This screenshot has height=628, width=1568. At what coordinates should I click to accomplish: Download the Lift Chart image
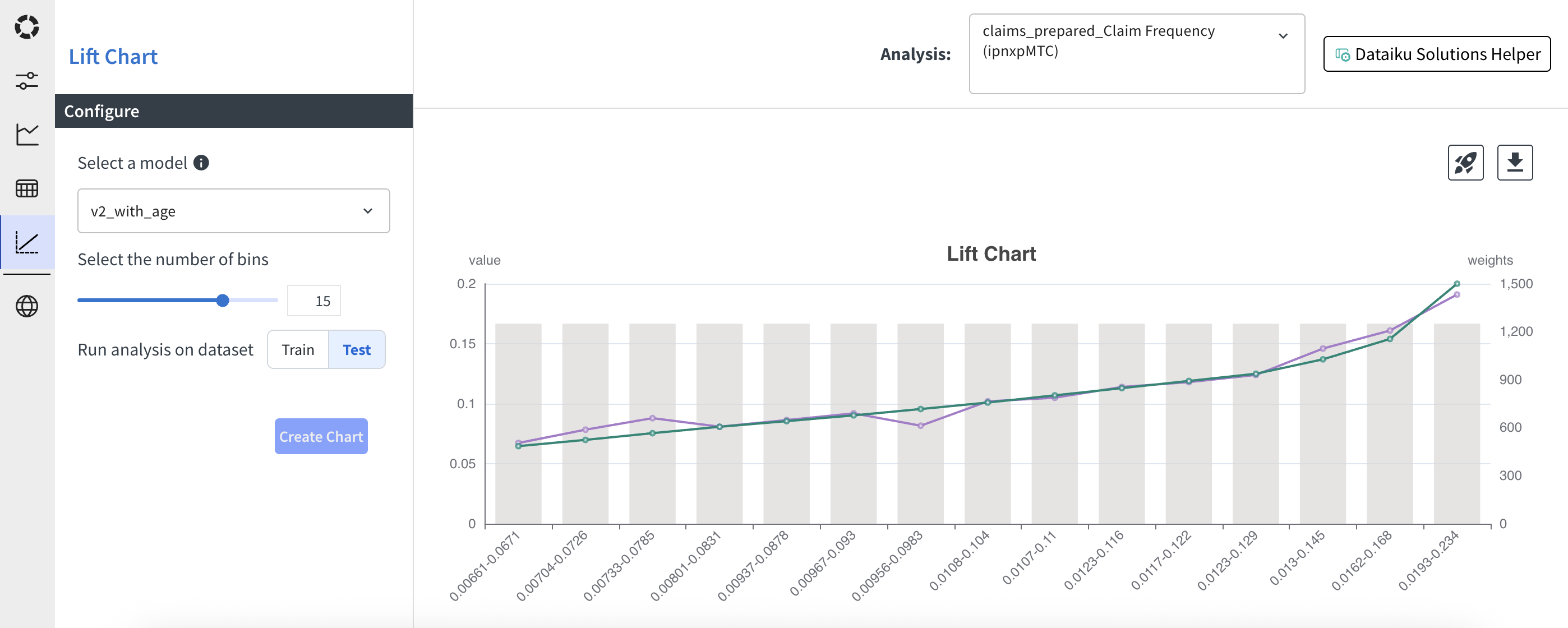click(x=1515, y=163)
